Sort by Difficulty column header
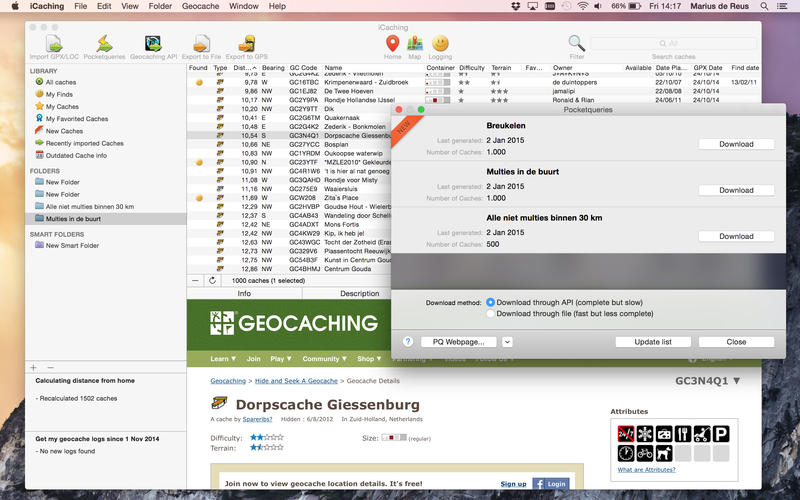 pos(472,68)
